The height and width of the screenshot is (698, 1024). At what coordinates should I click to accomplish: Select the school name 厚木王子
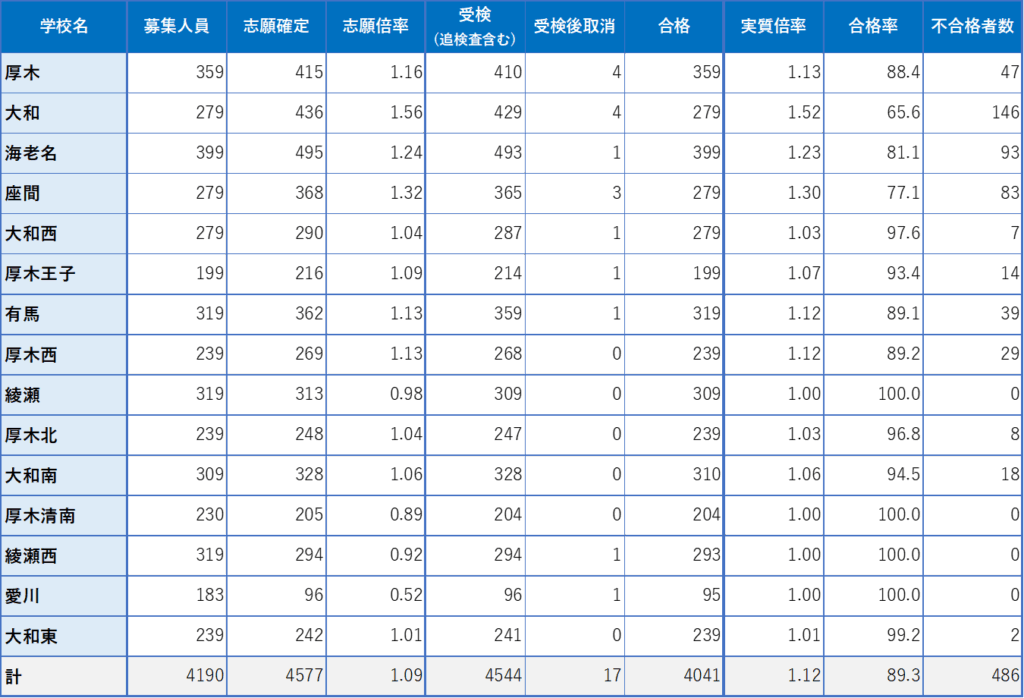pyautogui.click(x=40, y=274)
